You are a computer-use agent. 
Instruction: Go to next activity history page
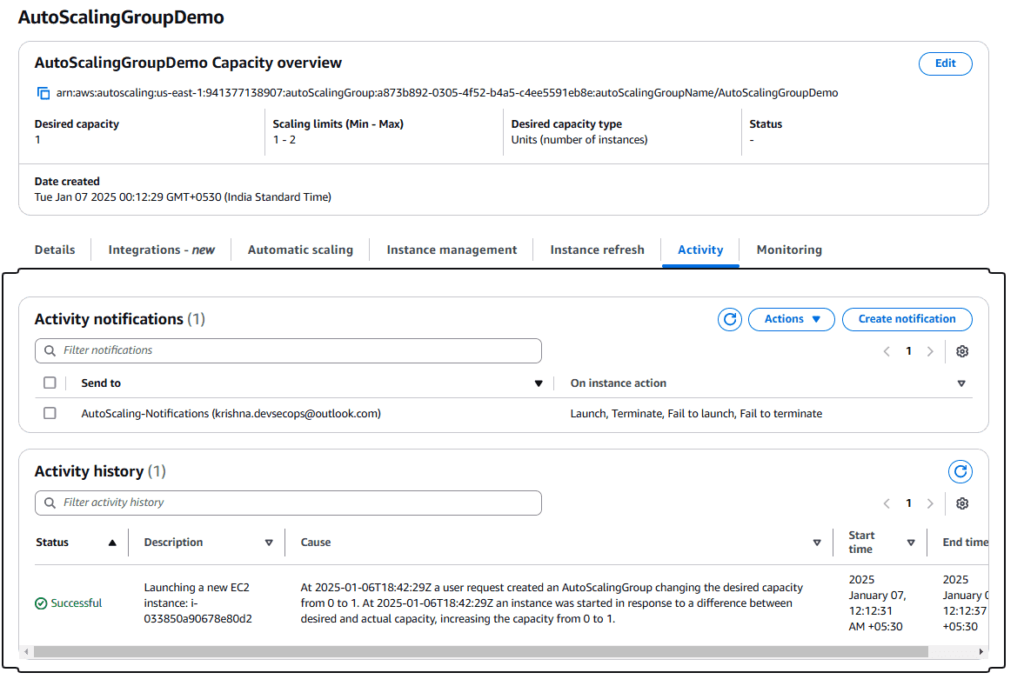(930, 504)
